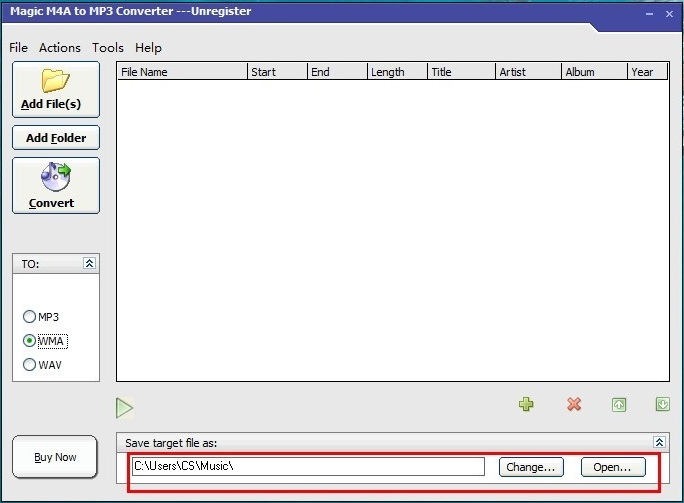Screen dimensions: 684x503
Task: Open the Actions menu
Action: tap(60, 48)
